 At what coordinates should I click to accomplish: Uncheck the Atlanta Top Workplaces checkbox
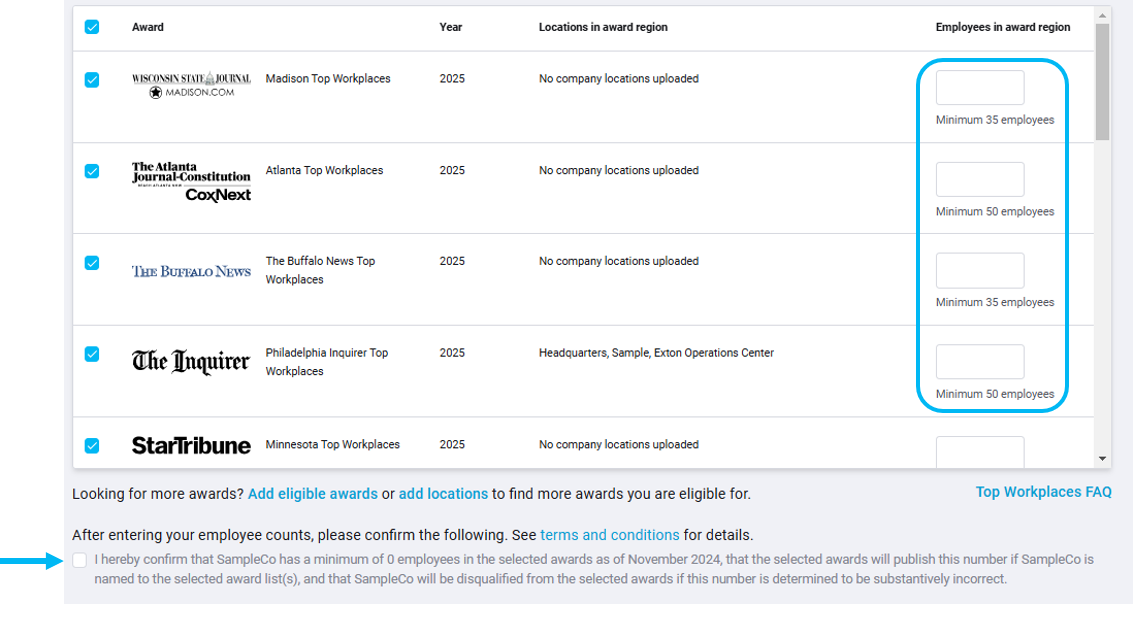point(92,171)
